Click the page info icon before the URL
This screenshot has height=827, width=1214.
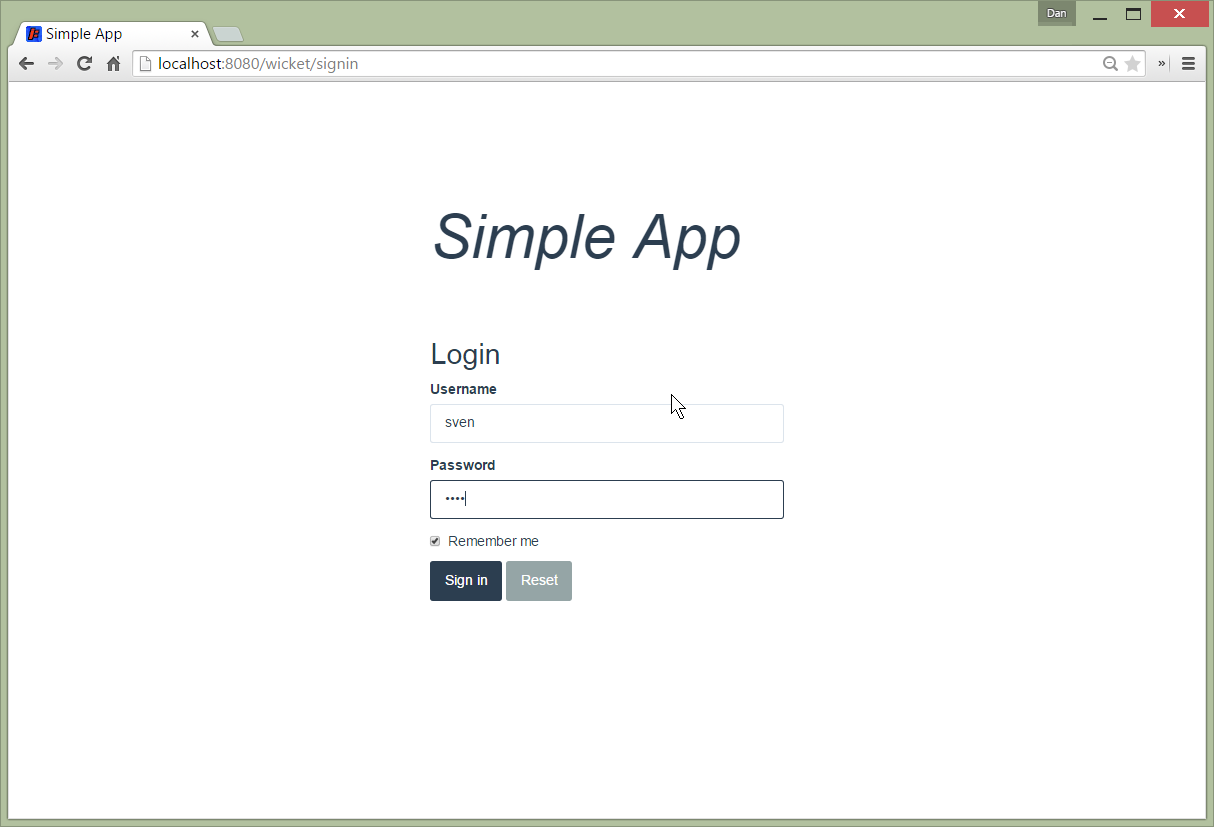146,64
